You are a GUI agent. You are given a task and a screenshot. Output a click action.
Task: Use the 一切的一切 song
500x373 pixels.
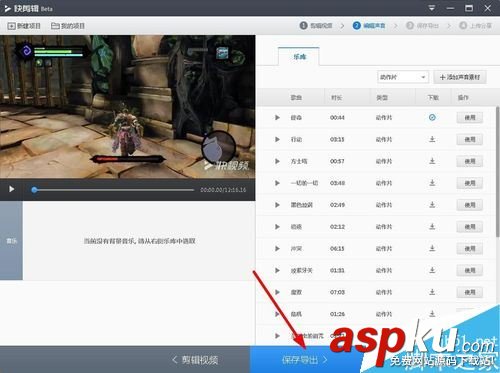pyautogui.click(x=470, y=183)
